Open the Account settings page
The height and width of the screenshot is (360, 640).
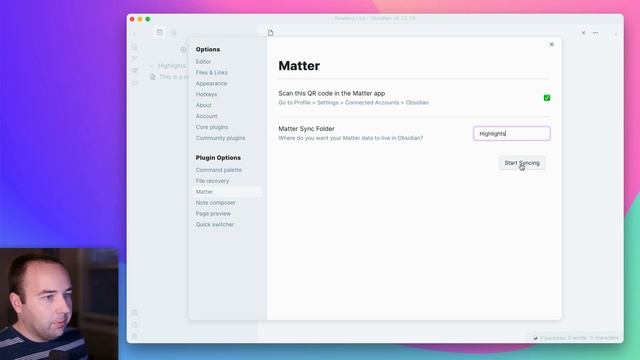coord(206,116)
